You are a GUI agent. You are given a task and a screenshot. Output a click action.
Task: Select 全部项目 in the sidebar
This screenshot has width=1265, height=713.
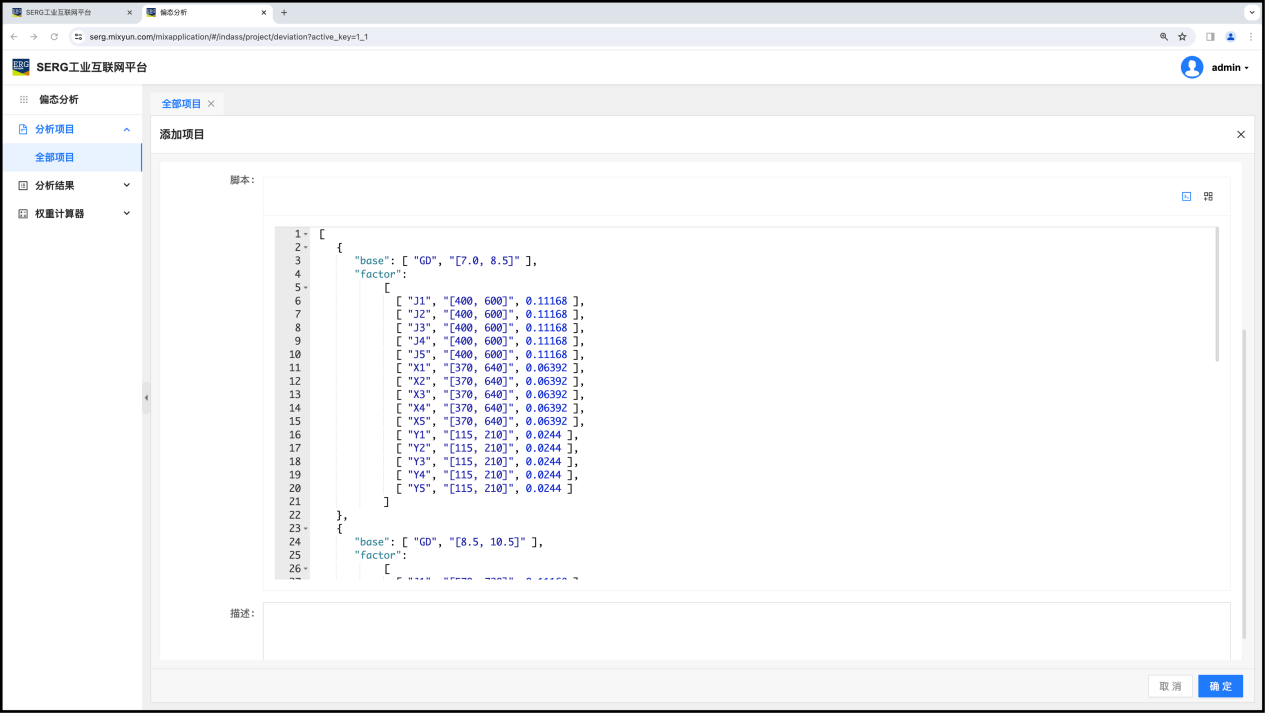pyautogui.click(x=55, y=157)
